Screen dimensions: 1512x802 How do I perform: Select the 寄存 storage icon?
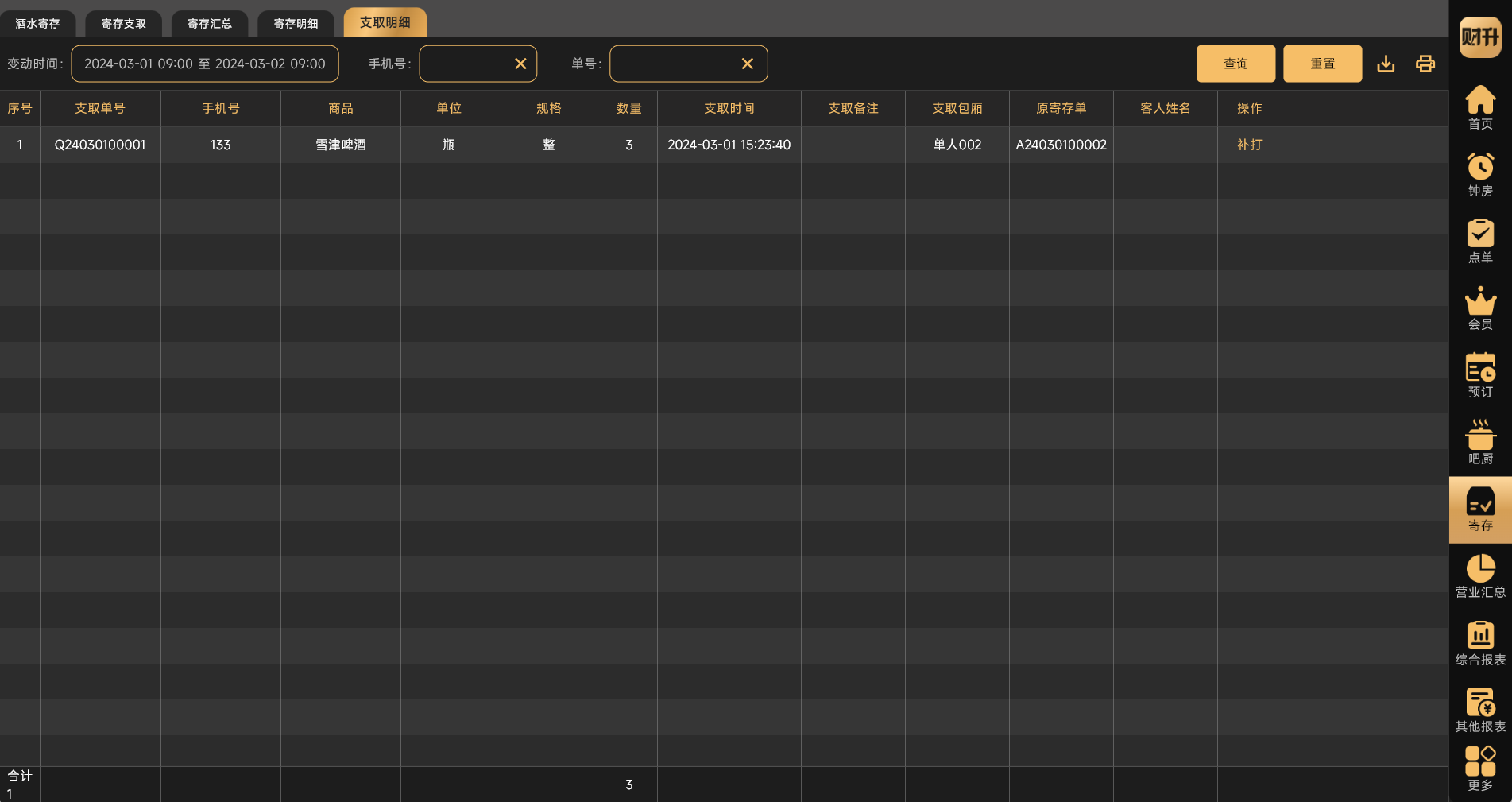tap(1480, 509)
